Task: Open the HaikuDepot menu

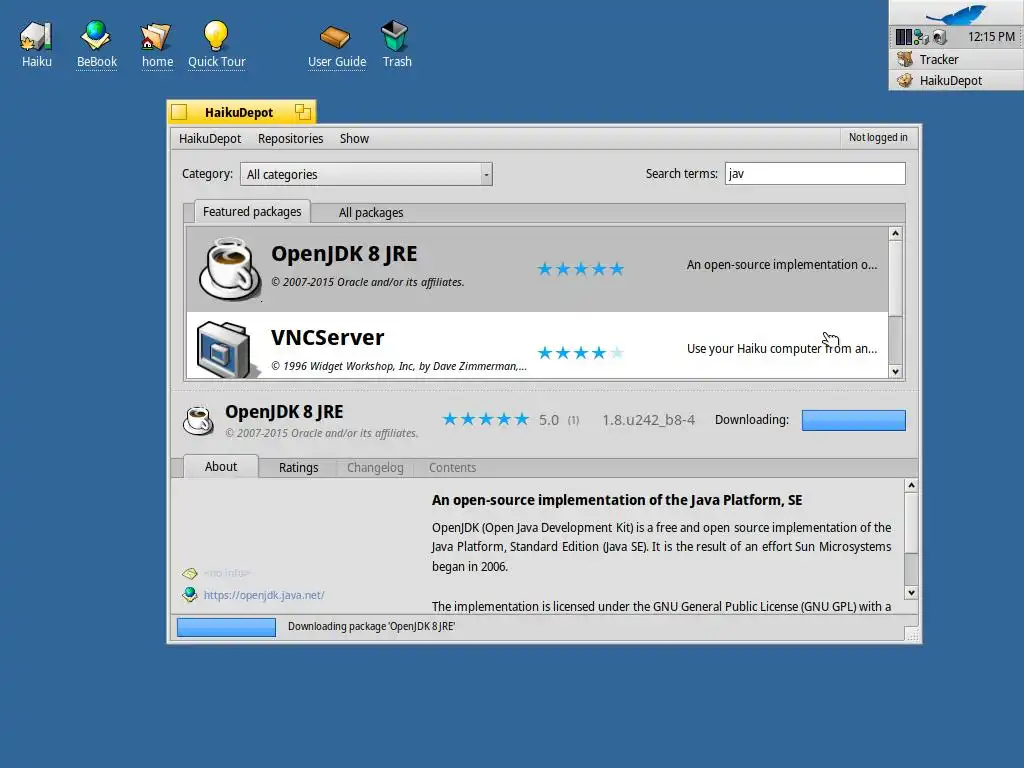Action: coord(210,138)
